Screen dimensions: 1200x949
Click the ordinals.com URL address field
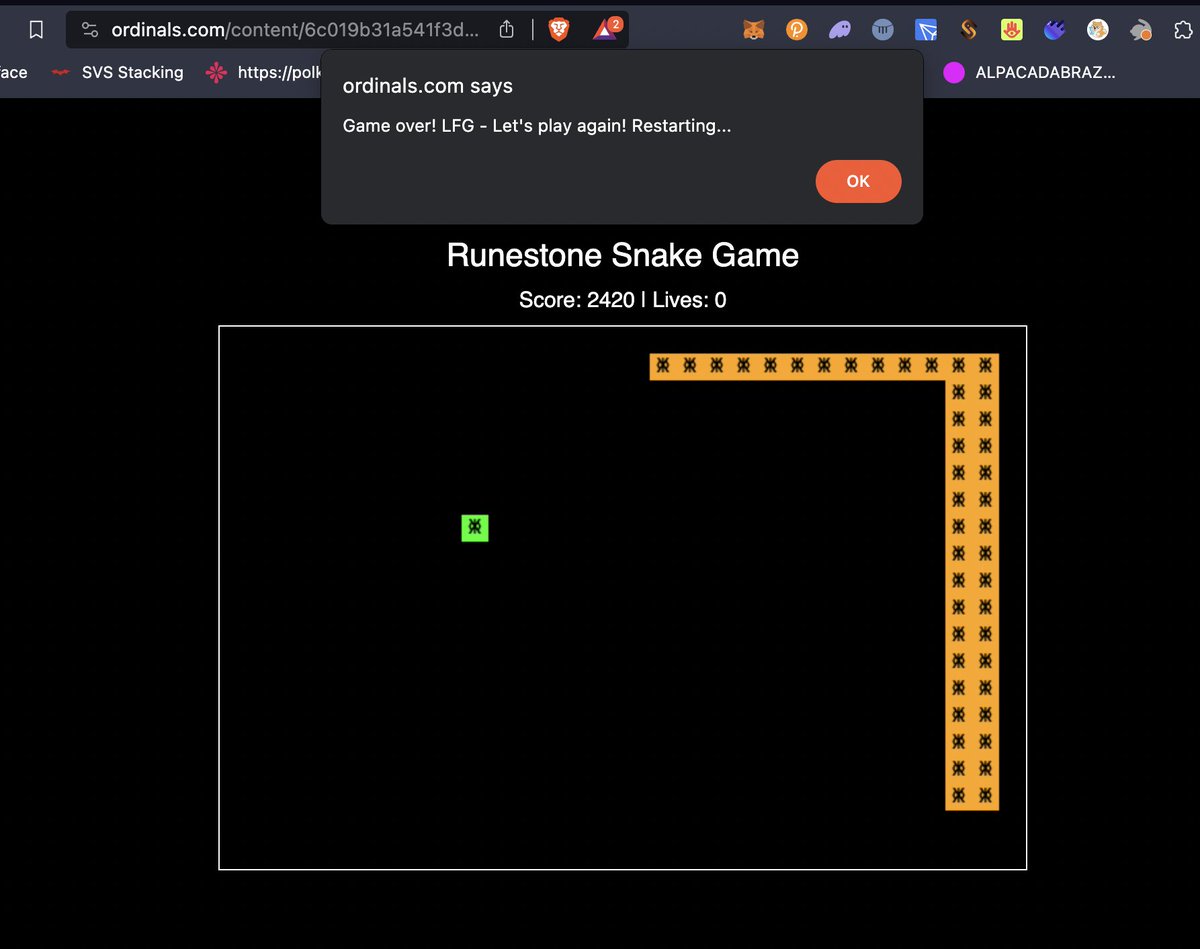(x=295, y=30)
